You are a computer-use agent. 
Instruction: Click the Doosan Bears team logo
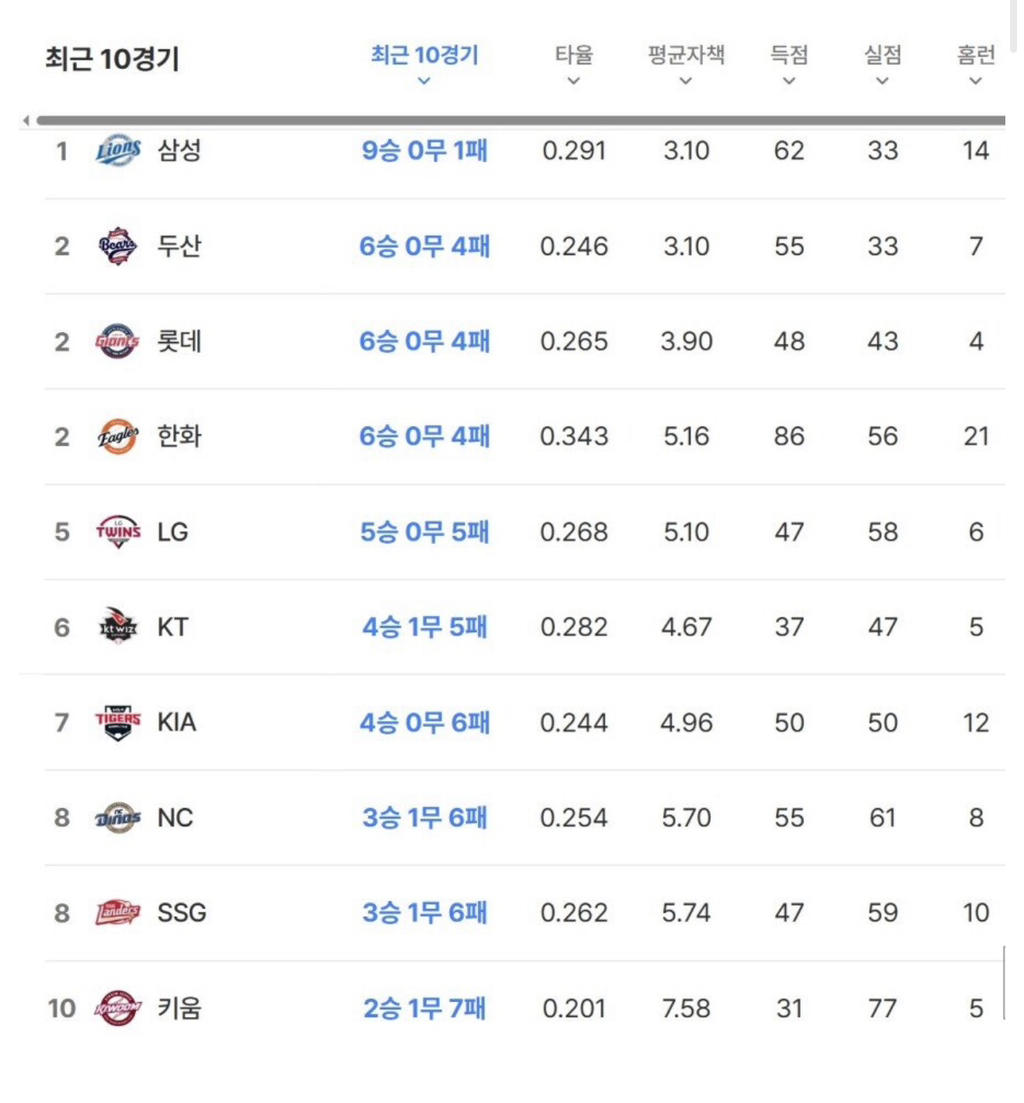118,246
